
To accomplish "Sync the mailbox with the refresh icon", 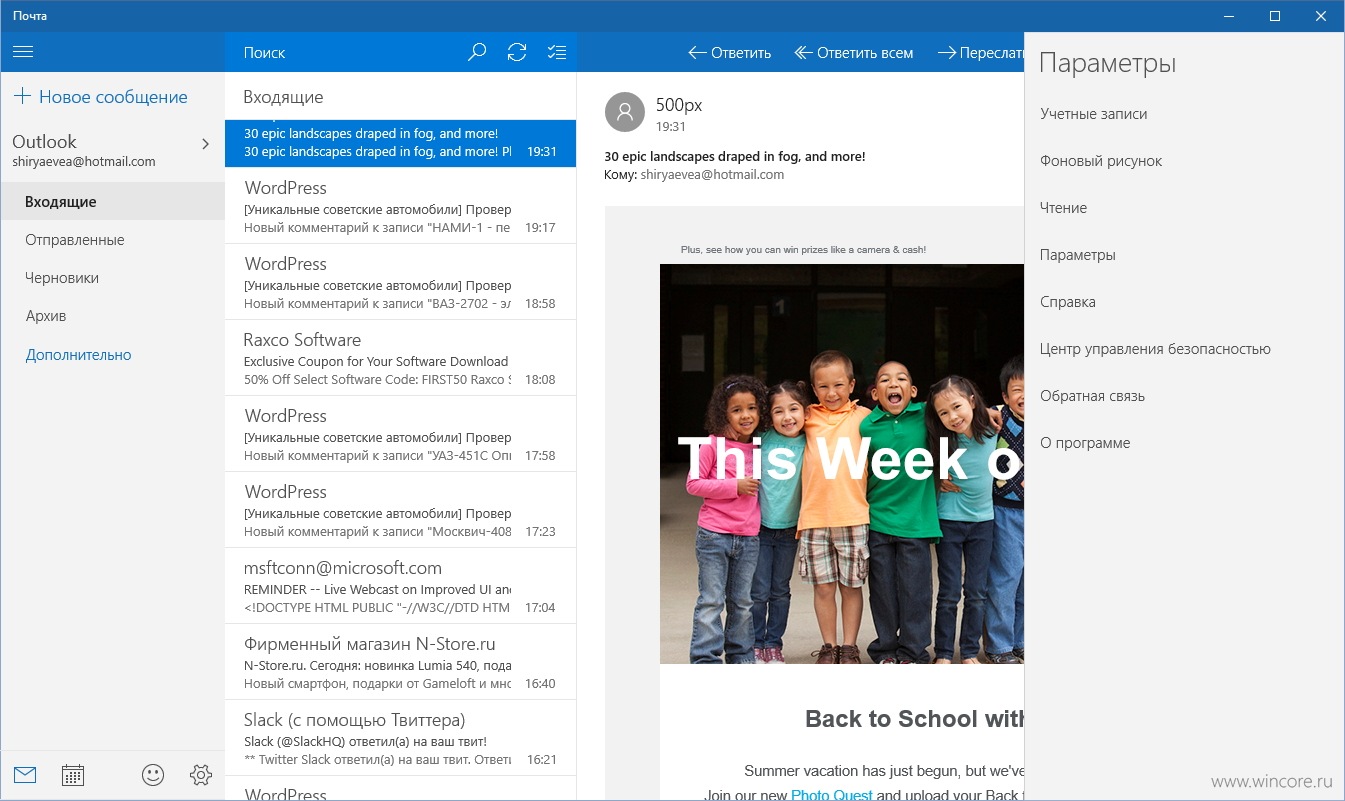I will click(517, 52).
